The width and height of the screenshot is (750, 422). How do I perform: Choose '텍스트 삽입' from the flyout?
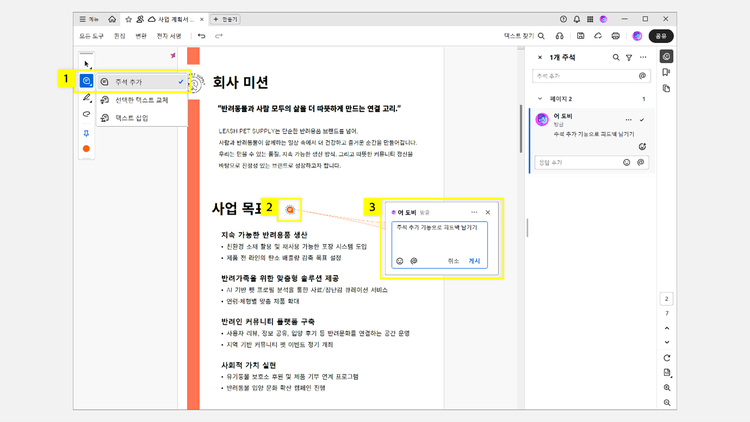[142, 118]
